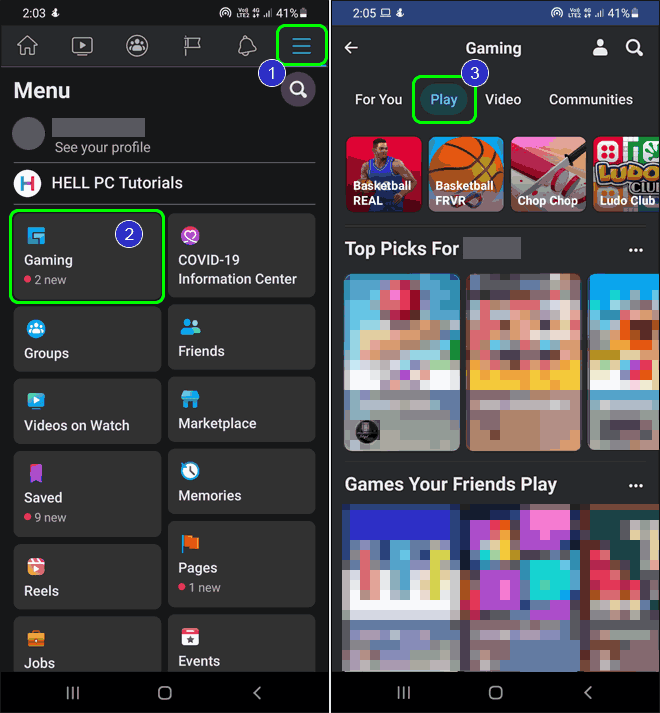Switch to the Communities tab
The width and height of the screenshot is (660, 713).
591,100
